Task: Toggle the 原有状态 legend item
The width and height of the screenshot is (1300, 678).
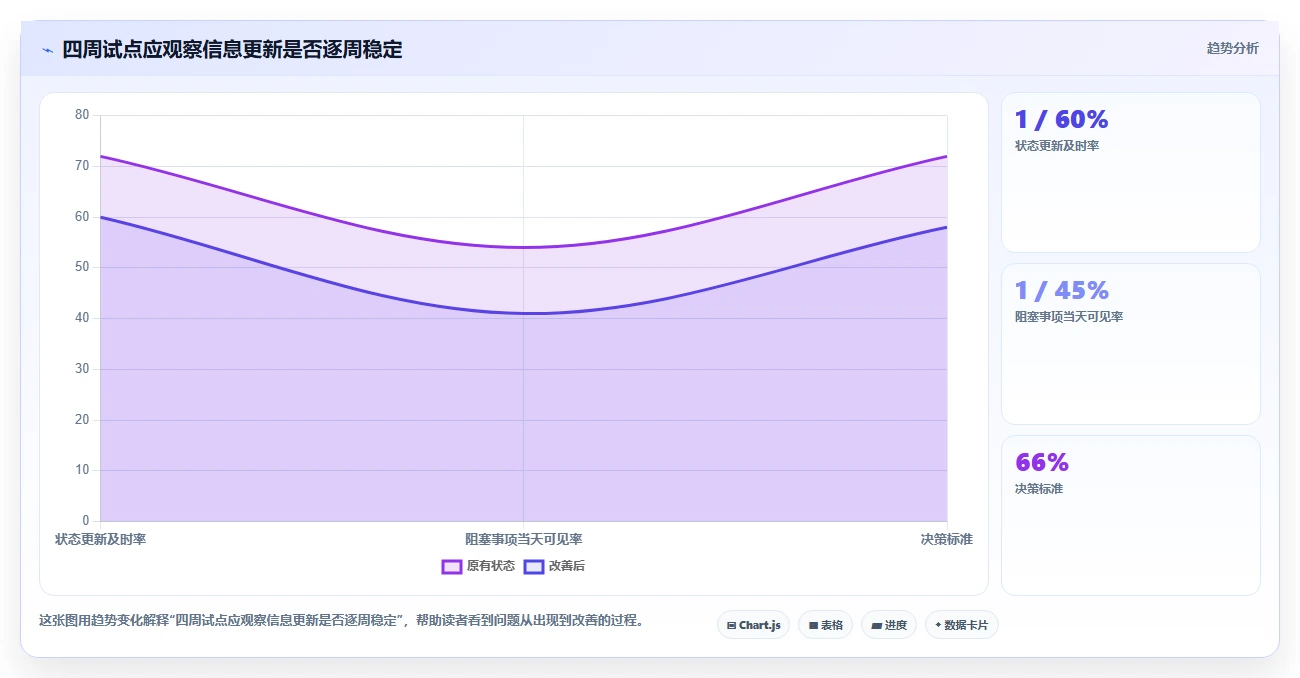Action: coord(478,566)
